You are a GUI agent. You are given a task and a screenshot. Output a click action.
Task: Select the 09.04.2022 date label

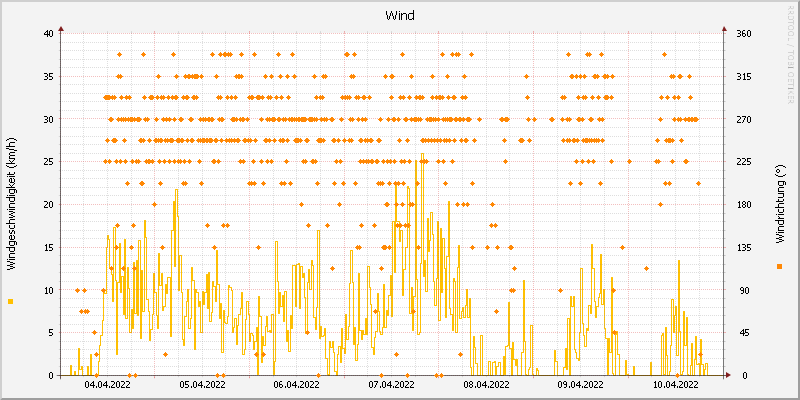click(x=581, y=384)
